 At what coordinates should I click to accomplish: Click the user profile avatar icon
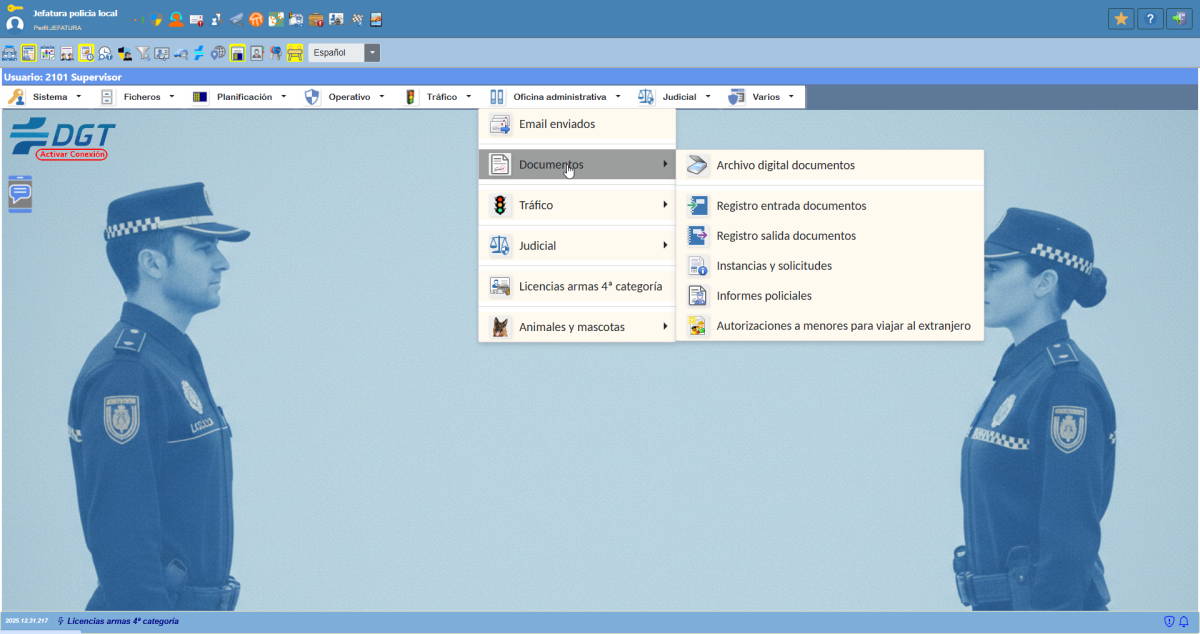coord(15,23)
